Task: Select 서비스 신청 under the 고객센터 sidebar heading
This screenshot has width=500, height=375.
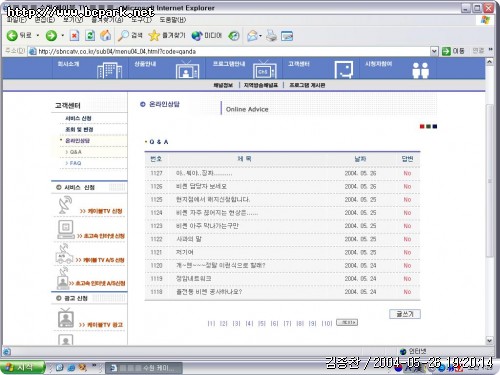Action: tap(78, 118)
